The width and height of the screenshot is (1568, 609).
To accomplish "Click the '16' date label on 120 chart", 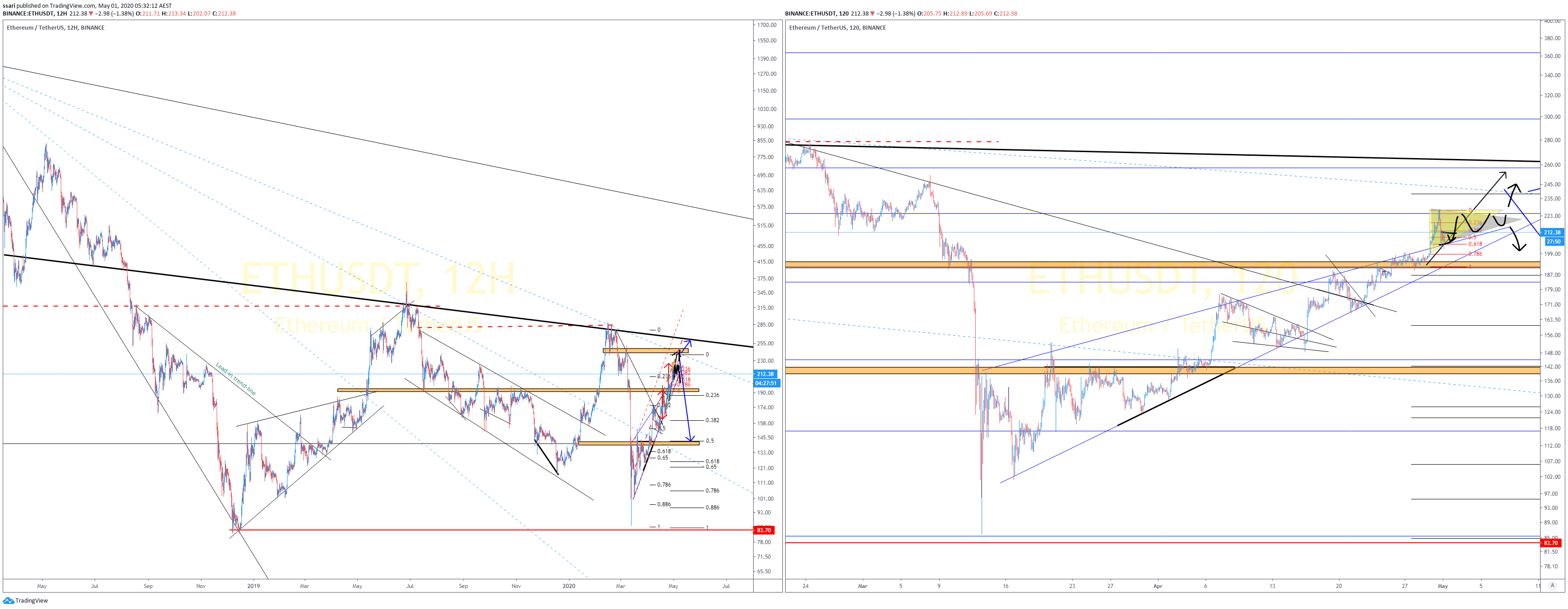I will [1005, 587].
